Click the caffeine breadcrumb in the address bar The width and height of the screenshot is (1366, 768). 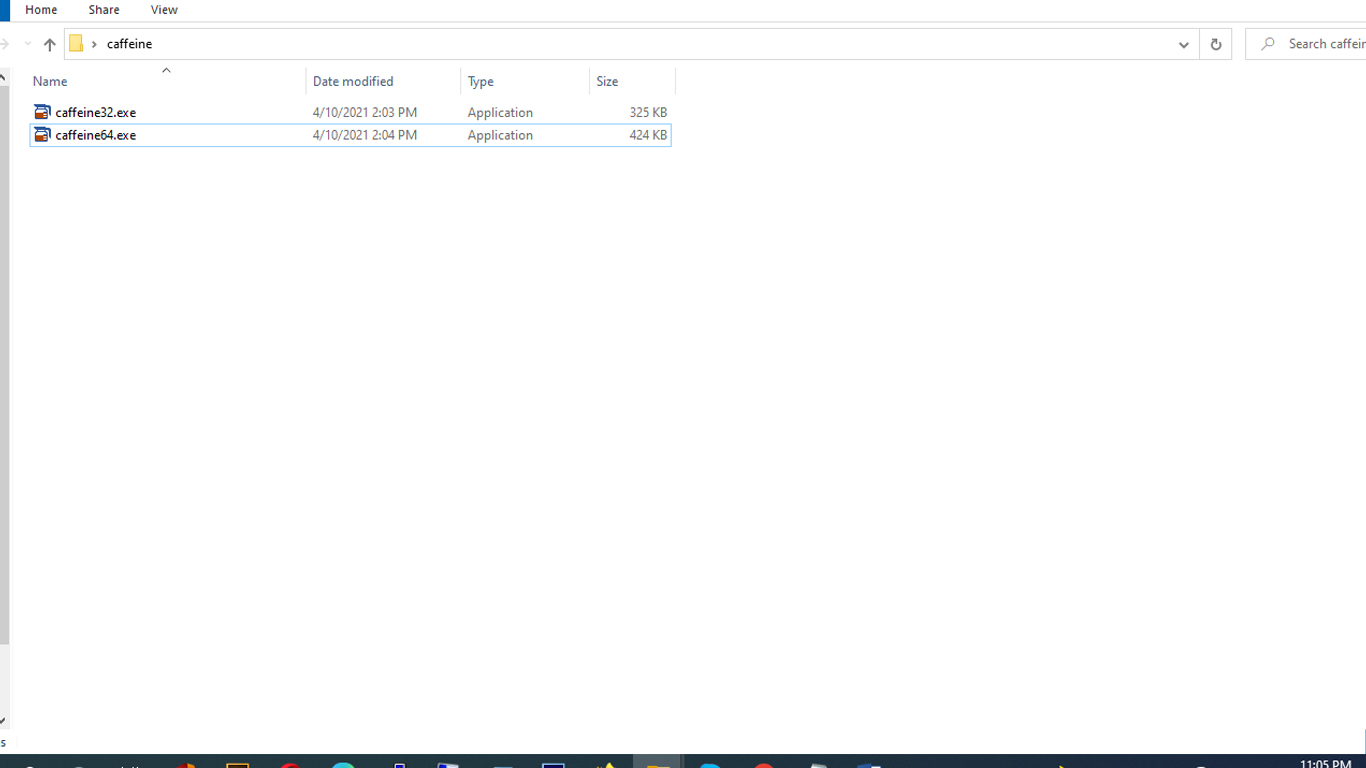pyautogui.click(x=130, y=44)
